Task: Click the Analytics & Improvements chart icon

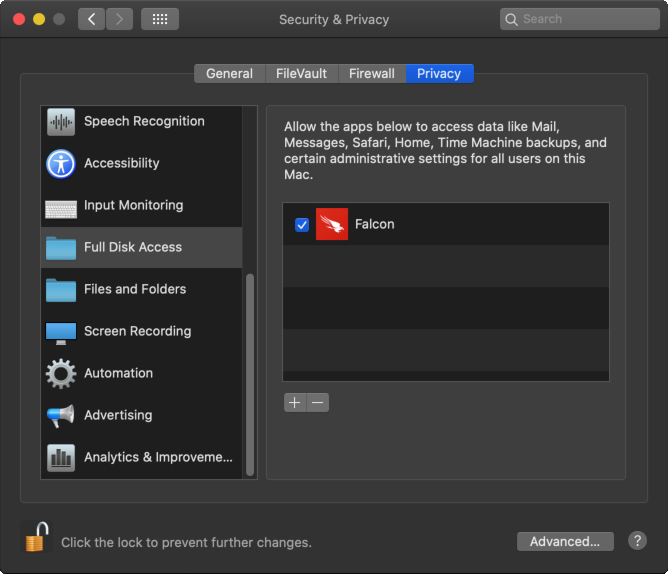Action: (61, 458)
